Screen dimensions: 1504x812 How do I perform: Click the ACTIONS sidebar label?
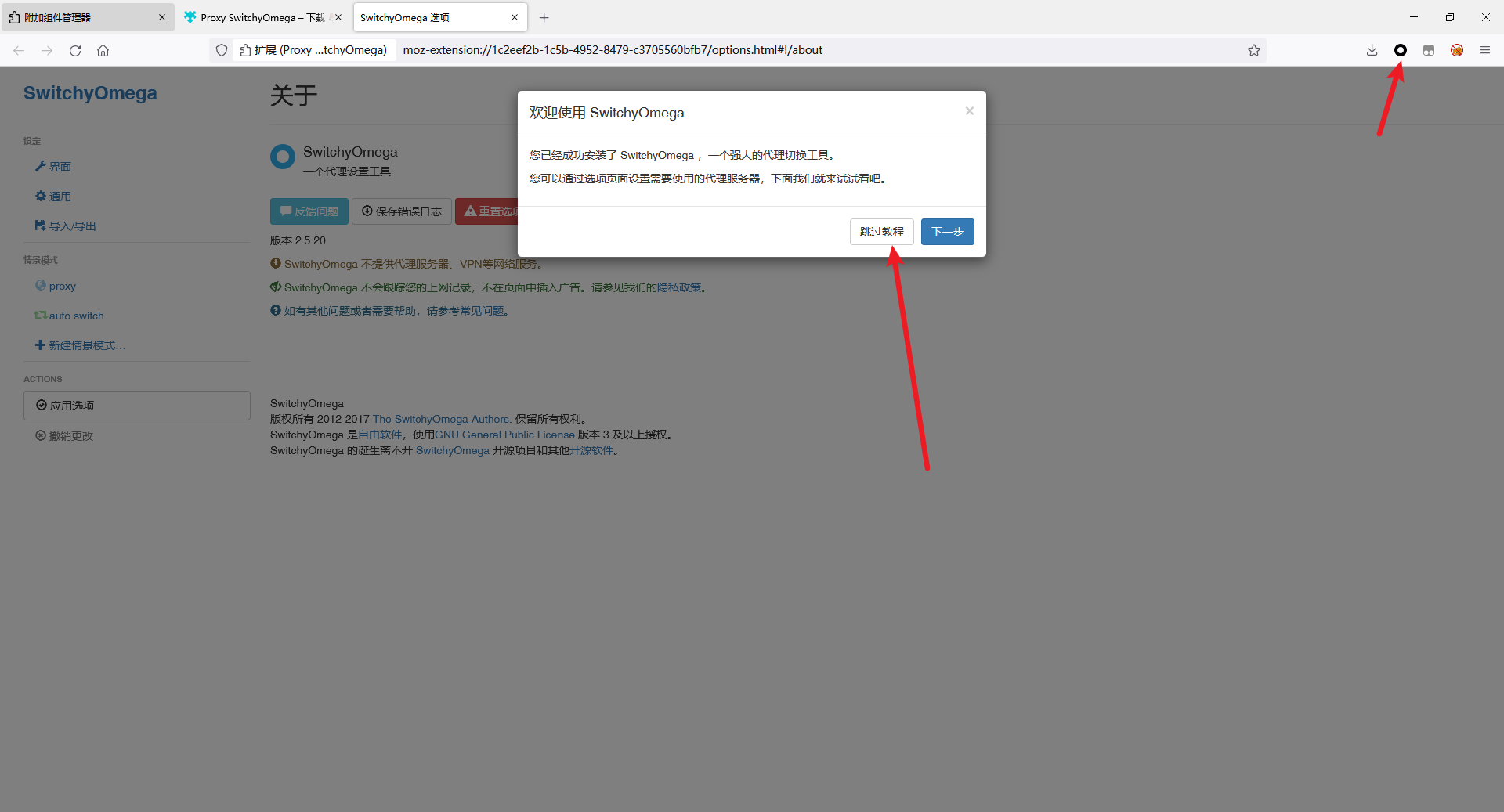click(42, 379)
